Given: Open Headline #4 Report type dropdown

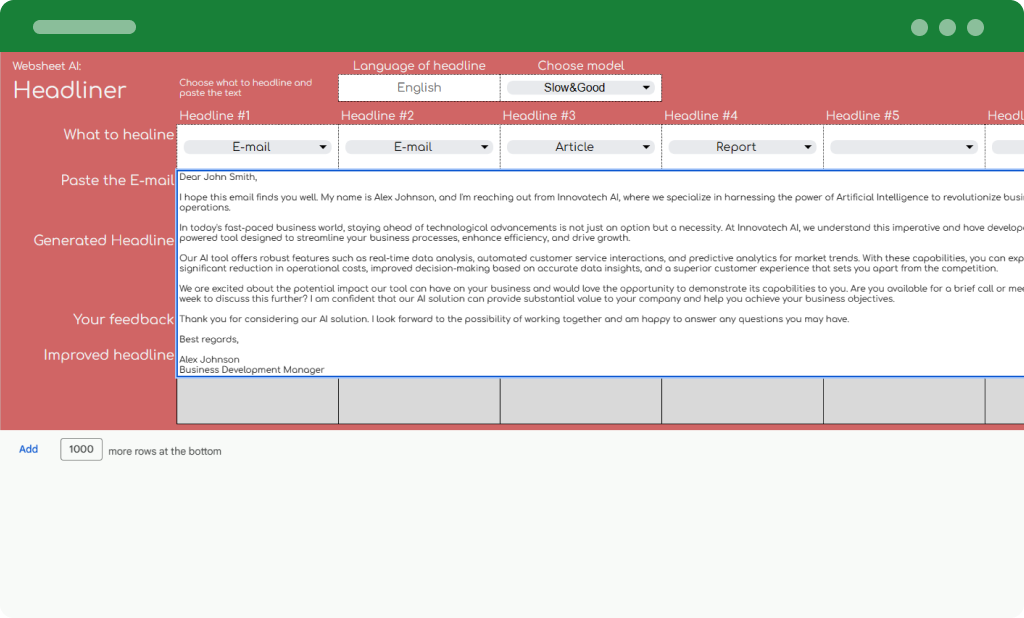Looking at the screenshot, I should tap(742, 147).
